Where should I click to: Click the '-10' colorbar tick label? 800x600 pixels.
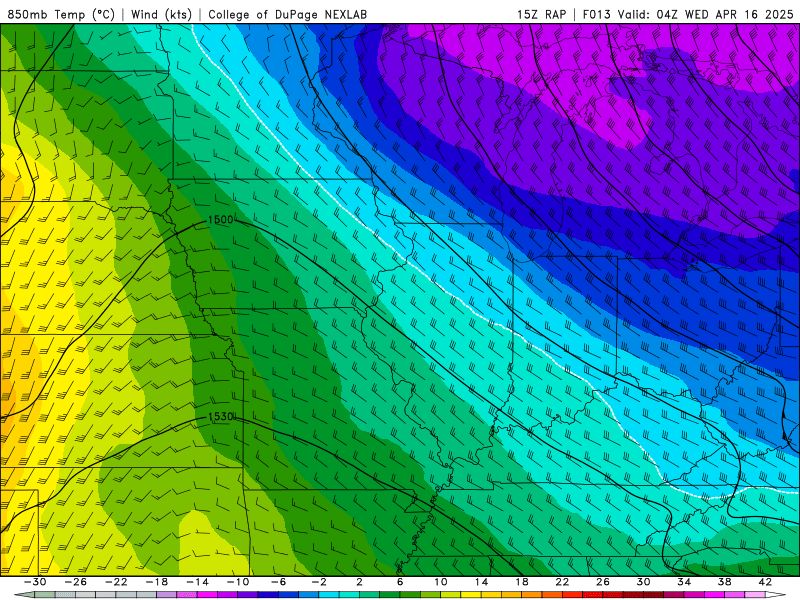pos(238,582)
